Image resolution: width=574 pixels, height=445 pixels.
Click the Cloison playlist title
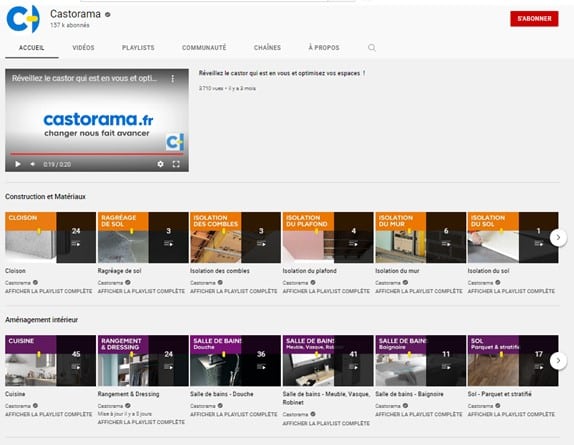click(x=15, y=271)
